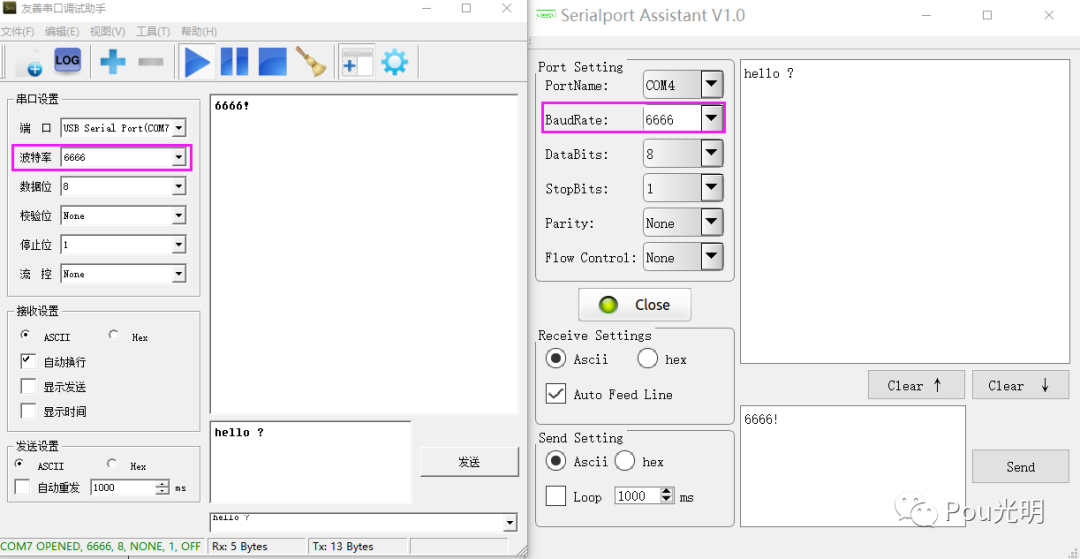The width and height of the screenshot is (1080, 559).
Task: Open the send history dropdown at the bottom
Action: pos(510,523)
